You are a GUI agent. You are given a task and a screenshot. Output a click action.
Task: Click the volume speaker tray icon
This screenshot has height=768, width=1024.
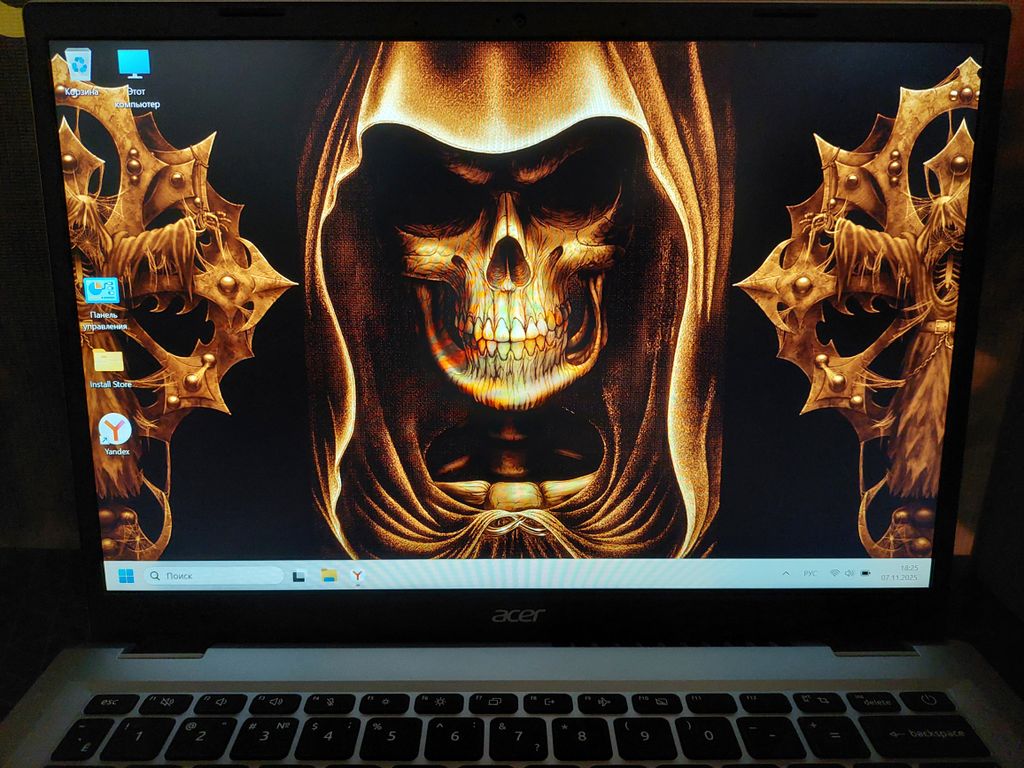click(x=849, y=573)
